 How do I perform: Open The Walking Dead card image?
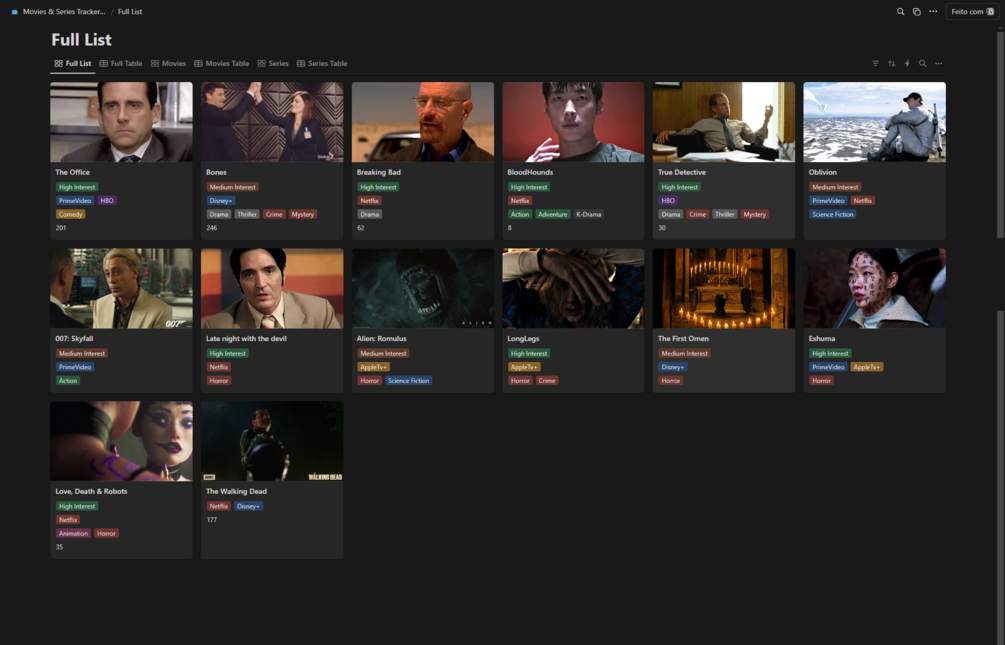point(272,441)
